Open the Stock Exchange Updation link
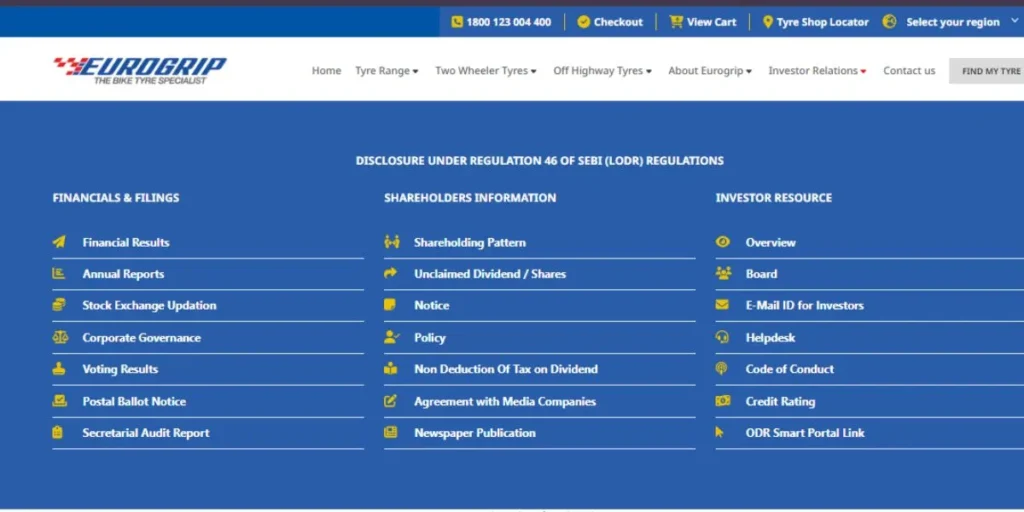 point(149,305)
